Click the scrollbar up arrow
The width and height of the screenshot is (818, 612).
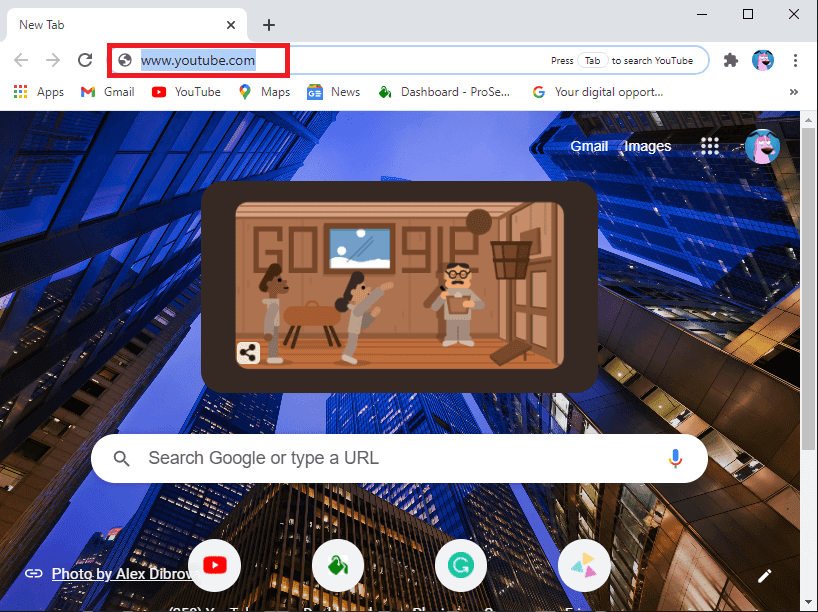[x=809, y=119]
